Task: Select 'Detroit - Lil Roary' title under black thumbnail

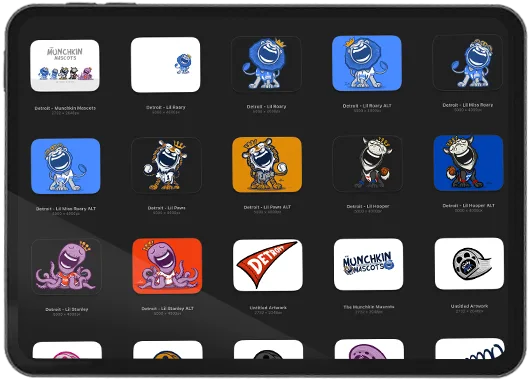Action: point(266,106)
